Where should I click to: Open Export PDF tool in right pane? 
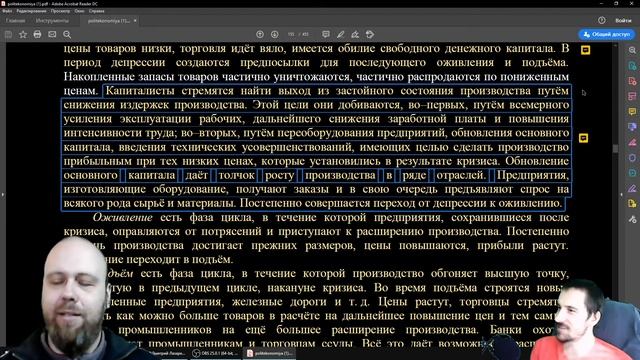click(632, 66)
